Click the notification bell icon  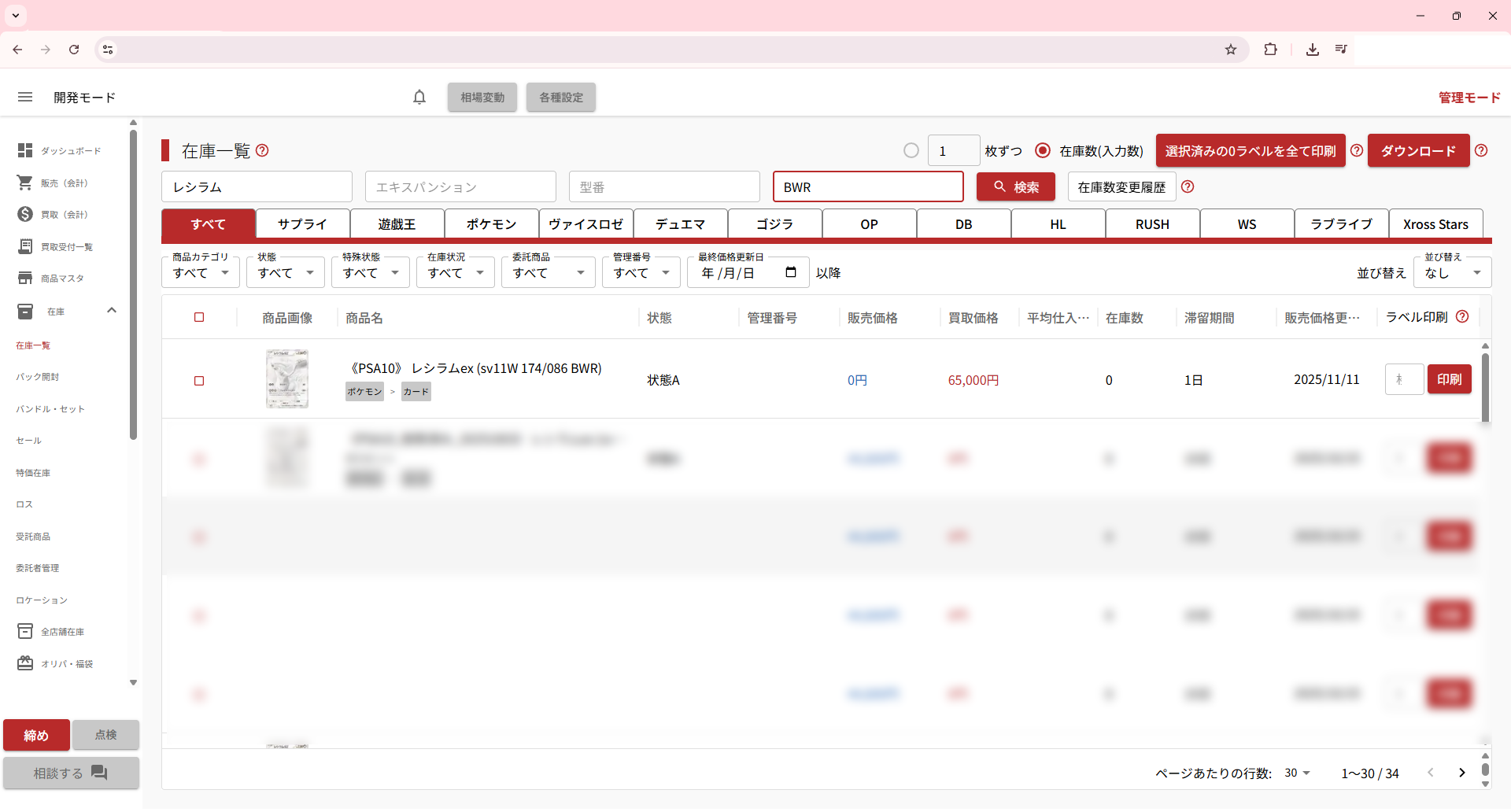click(x=419, y=97)
